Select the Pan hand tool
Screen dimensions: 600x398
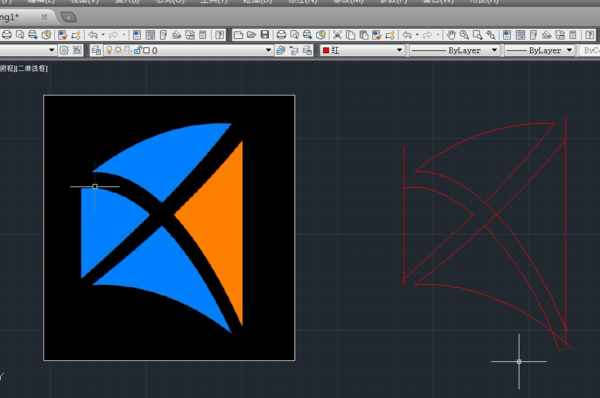(x=451, y=35)
